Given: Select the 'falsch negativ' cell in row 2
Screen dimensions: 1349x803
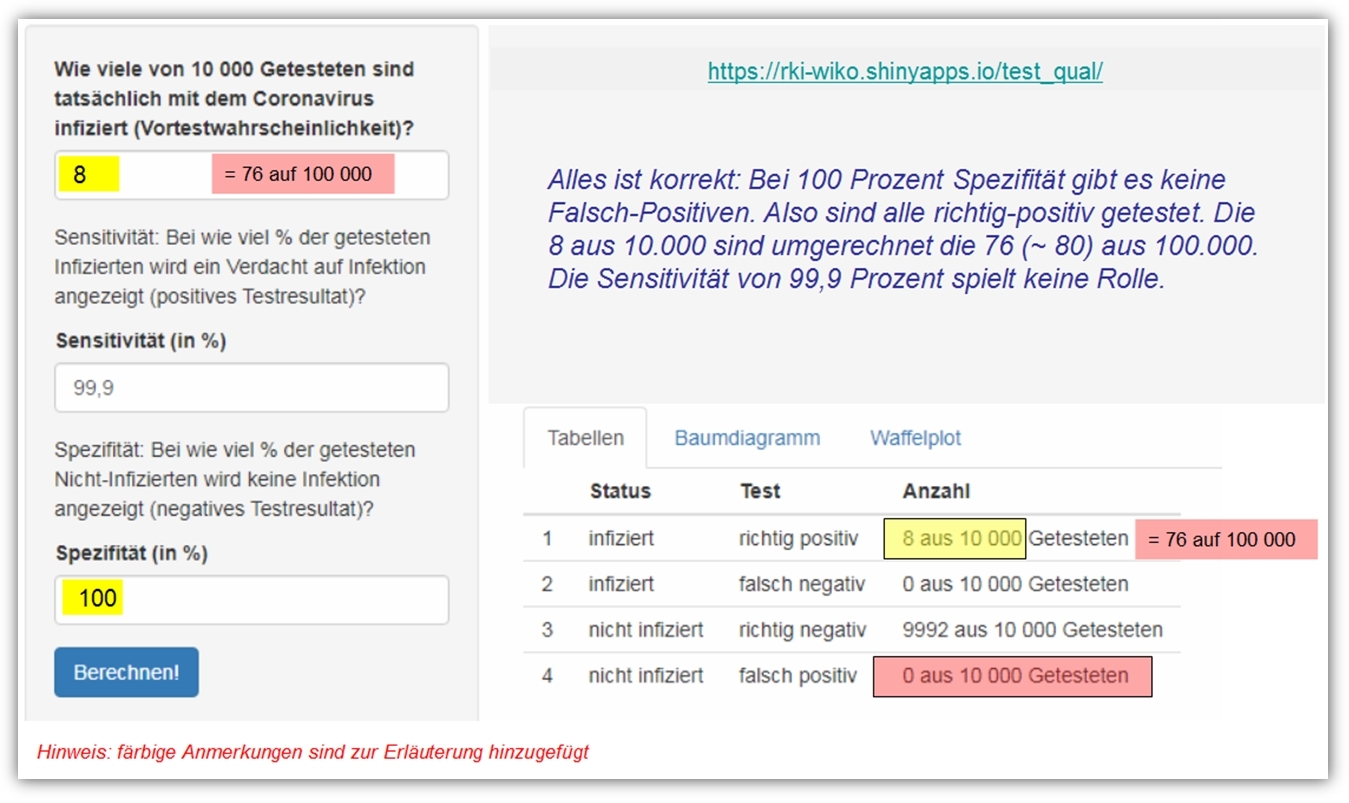Looking at the screenshot, I should 801,584.
